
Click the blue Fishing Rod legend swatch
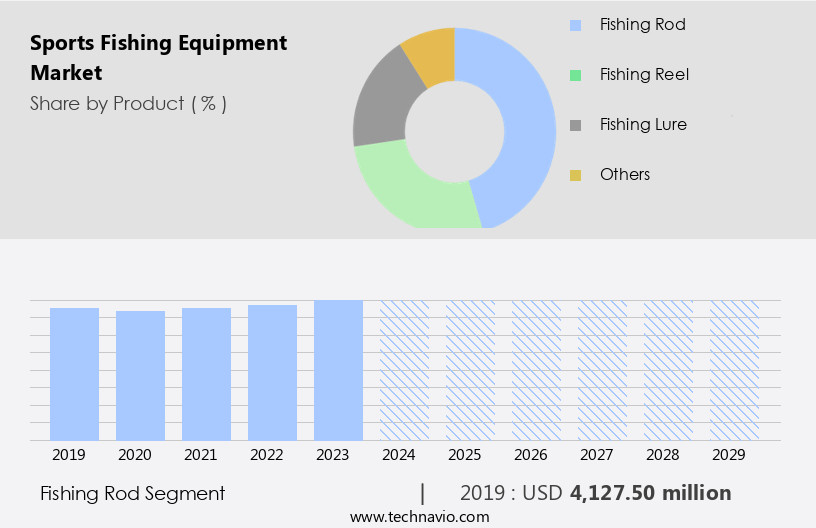tap(575, 25)
